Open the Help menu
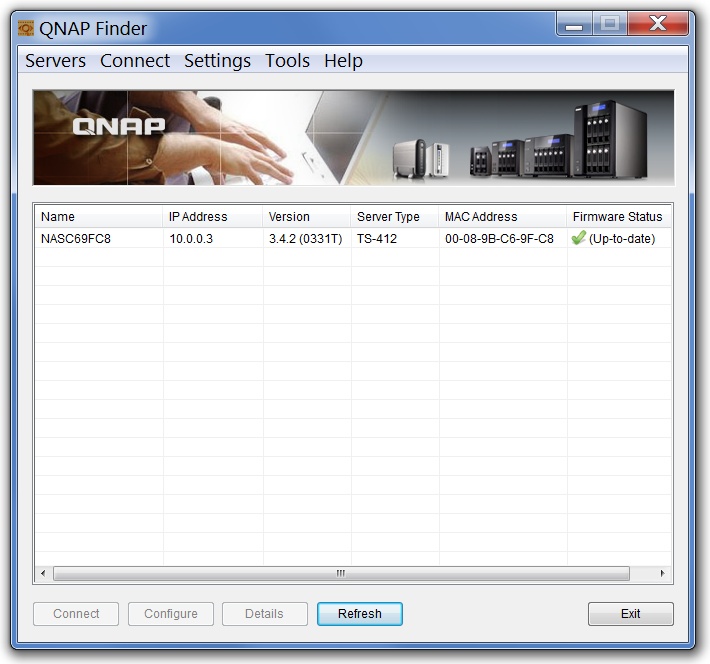This screenshot has width=710, height=664. [343, 61]
